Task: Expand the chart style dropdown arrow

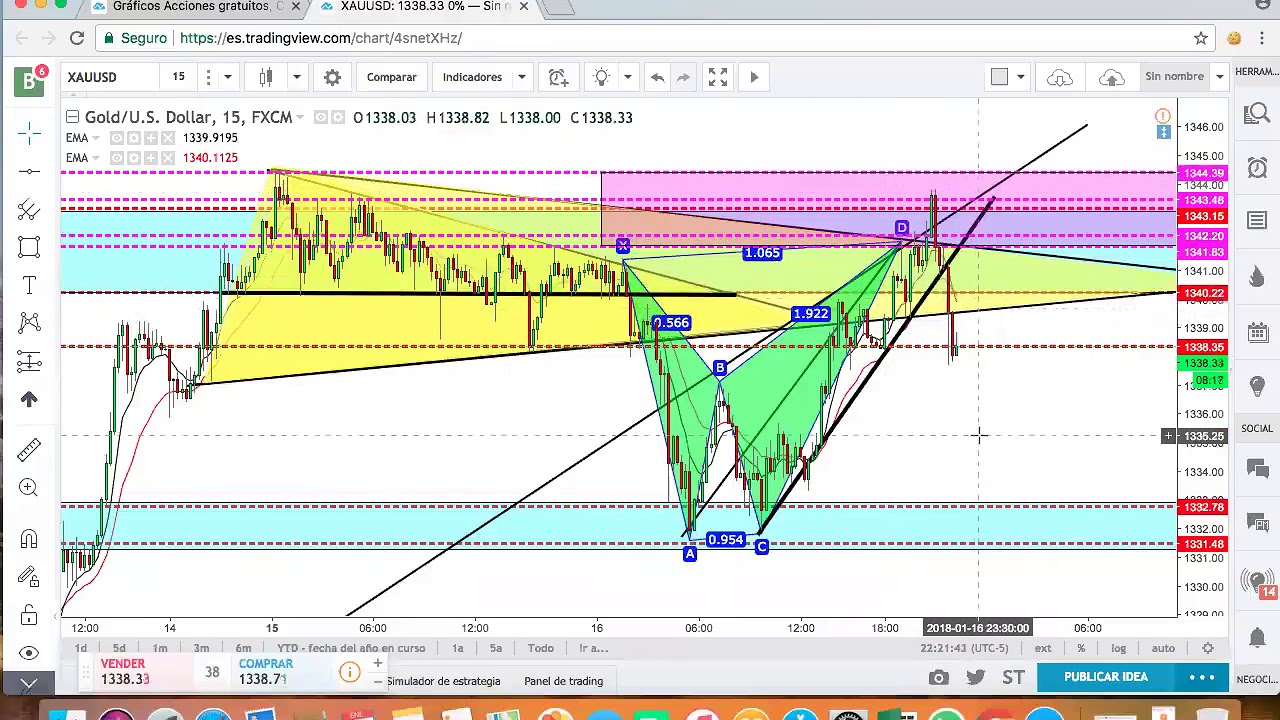Action: (296, 77)
